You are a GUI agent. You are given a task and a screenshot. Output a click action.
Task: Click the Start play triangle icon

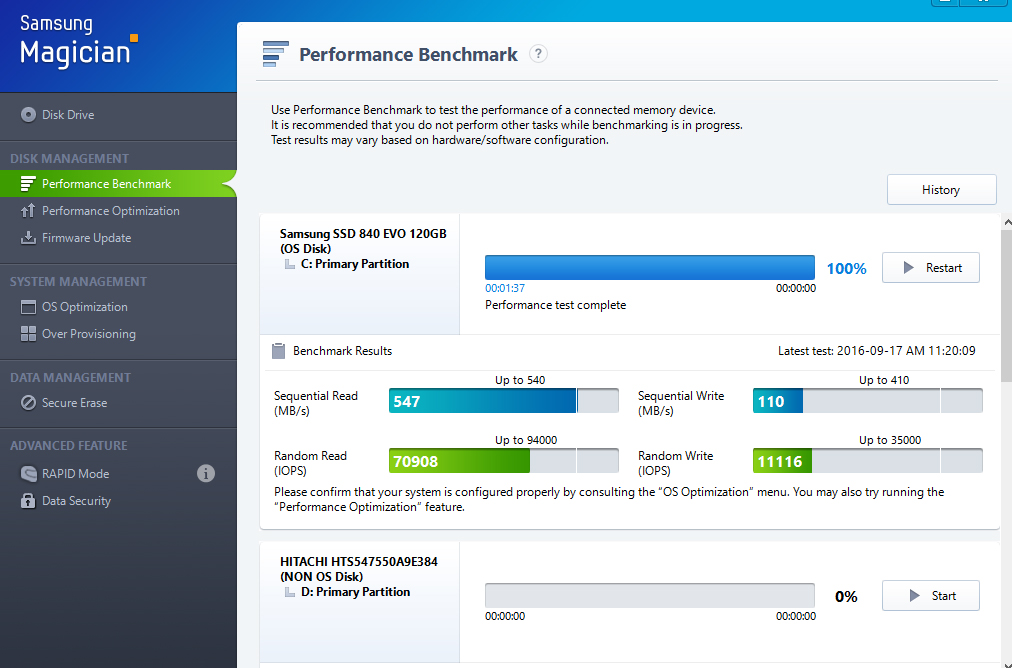[x=914, y=596]
